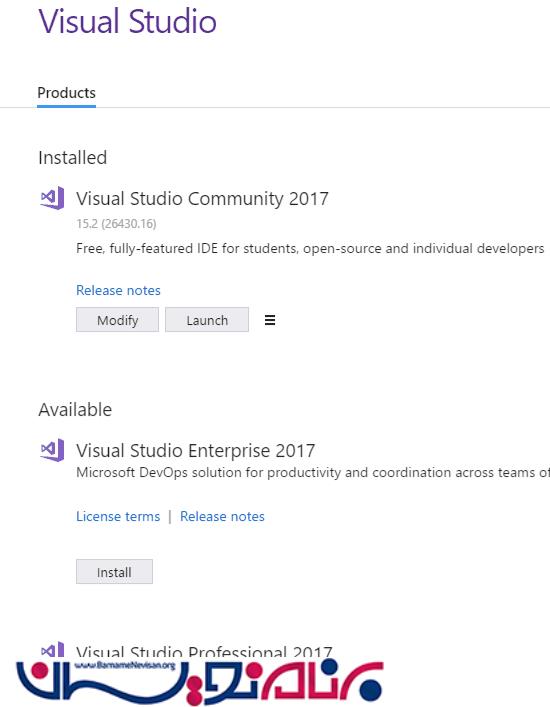Click the Installed section heading
Viewport: 550px width, 707px height.
73,158
